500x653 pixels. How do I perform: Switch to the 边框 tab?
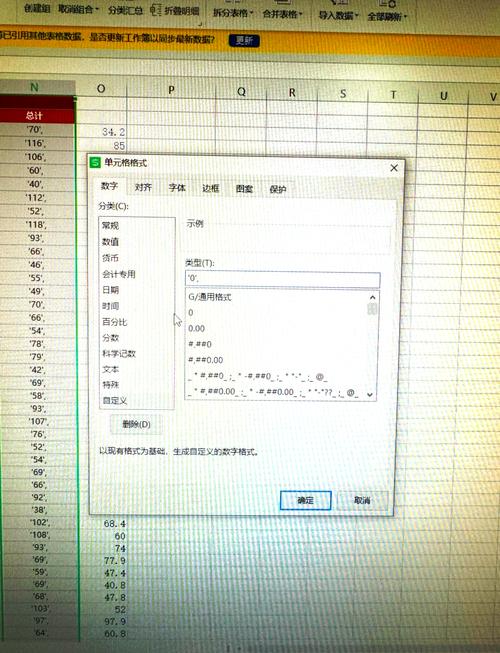(x=211, y=188)
